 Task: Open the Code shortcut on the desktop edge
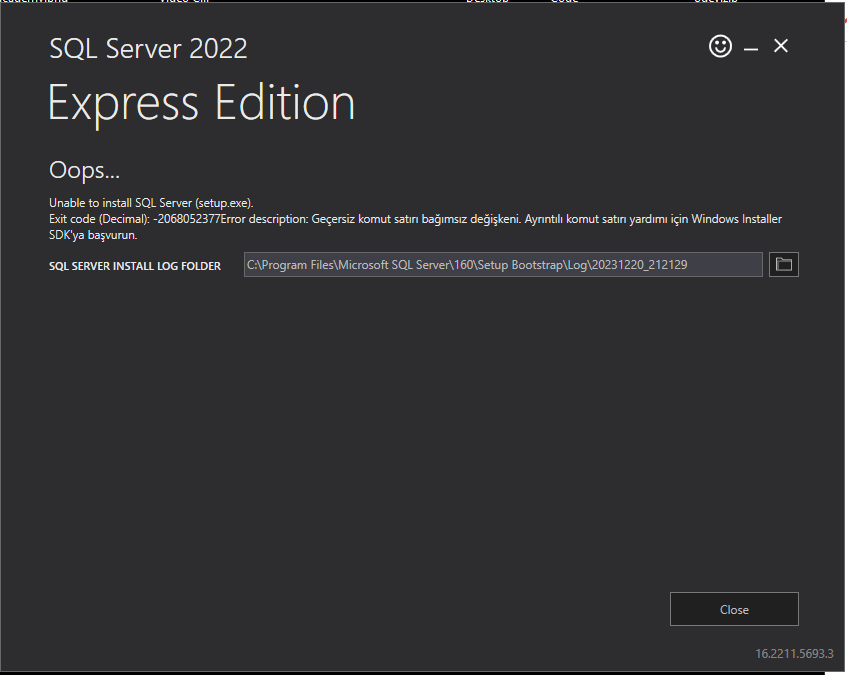[565, 3]
